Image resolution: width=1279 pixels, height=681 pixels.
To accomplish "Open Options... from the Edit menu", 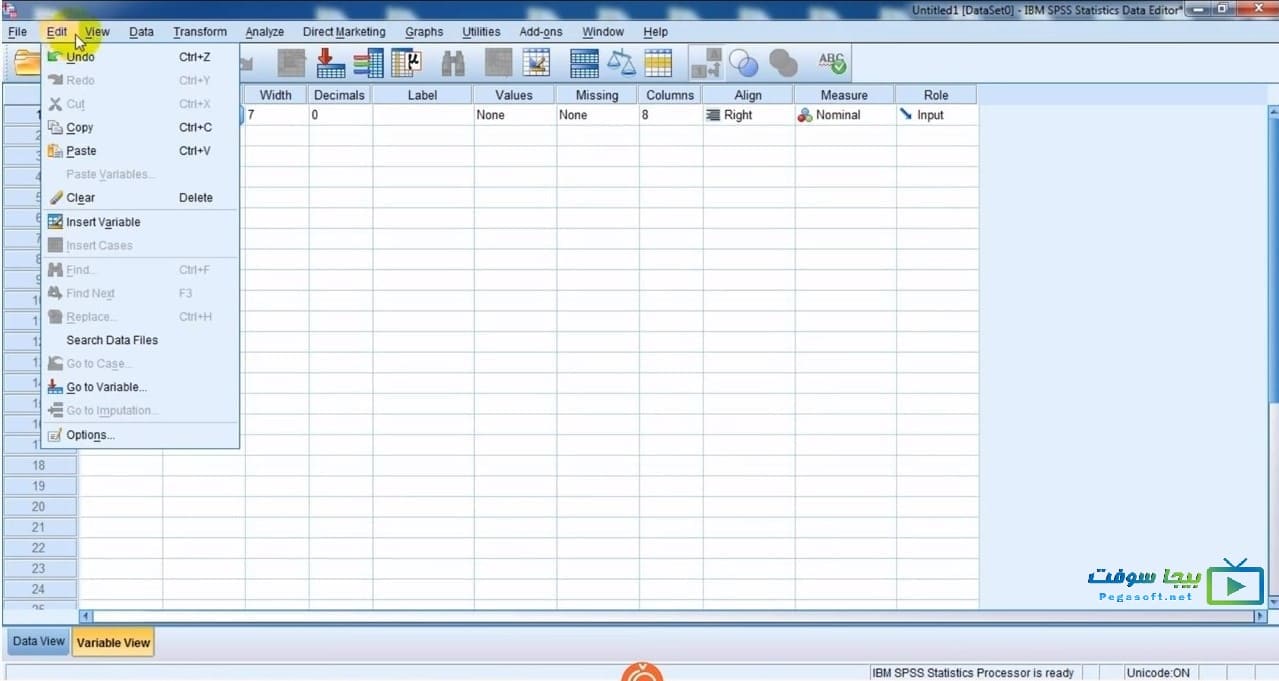I will tap(140, 435).
